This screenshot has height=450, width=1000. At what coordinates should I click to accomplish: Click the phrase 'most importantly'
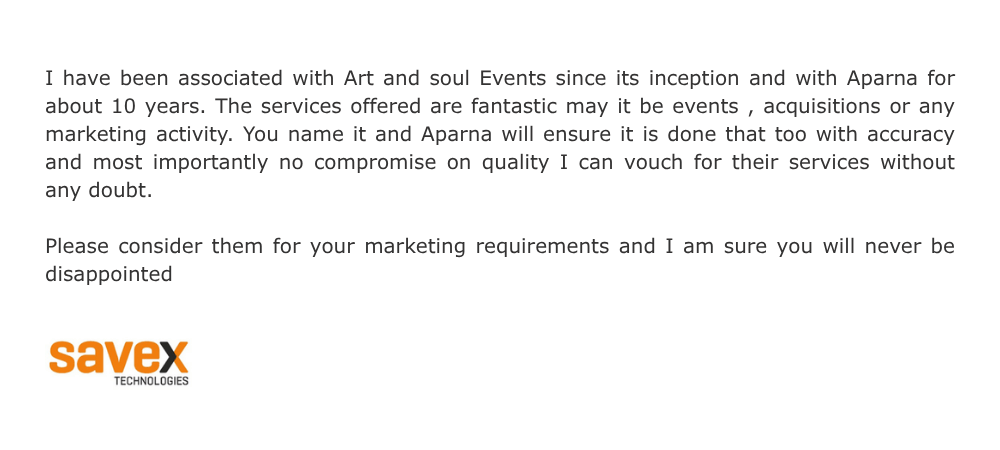(x=180, y=163)
